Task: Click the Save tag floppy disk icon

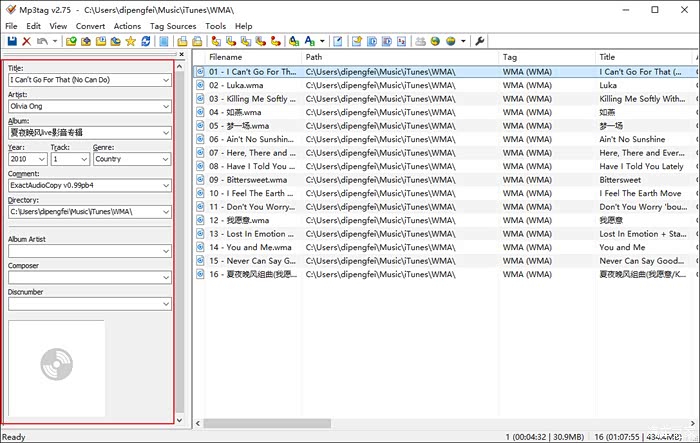Action: 12,41
